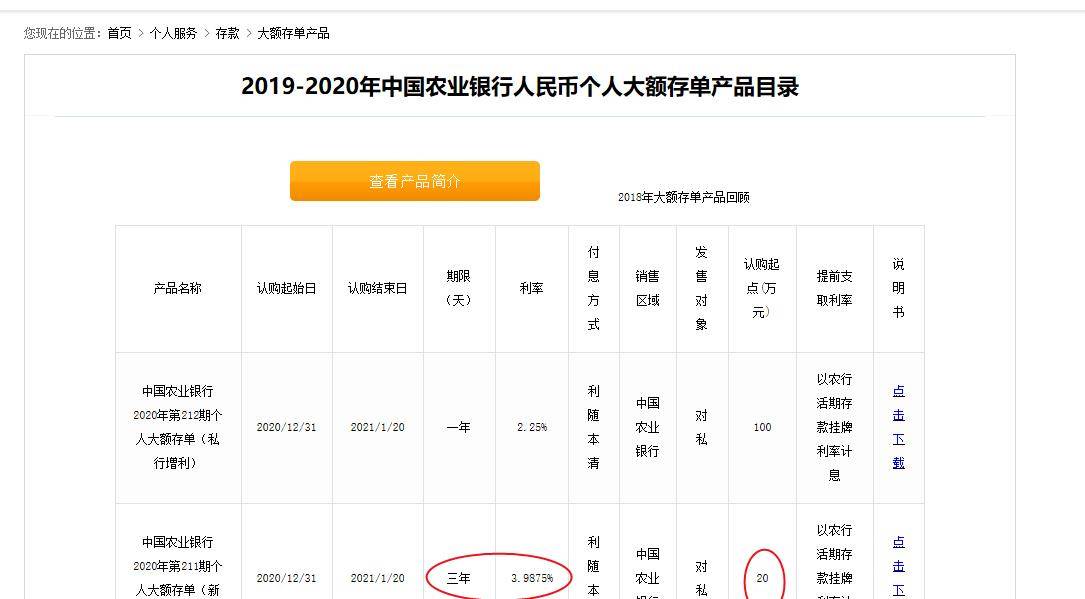Select the 2.25% rate cell

pos(531,427)
